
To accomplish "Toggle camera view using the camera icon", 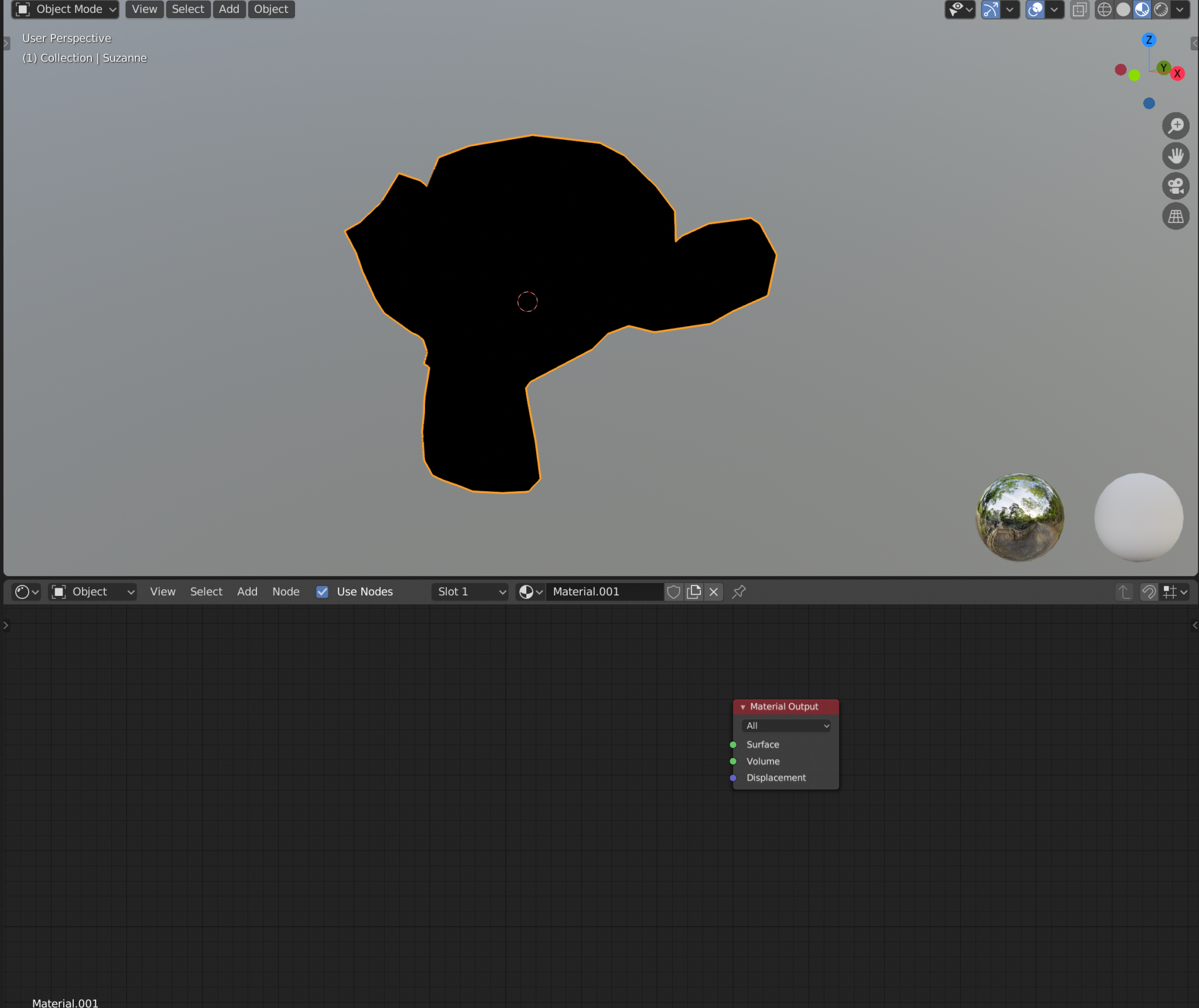I will coord(1176,186).
